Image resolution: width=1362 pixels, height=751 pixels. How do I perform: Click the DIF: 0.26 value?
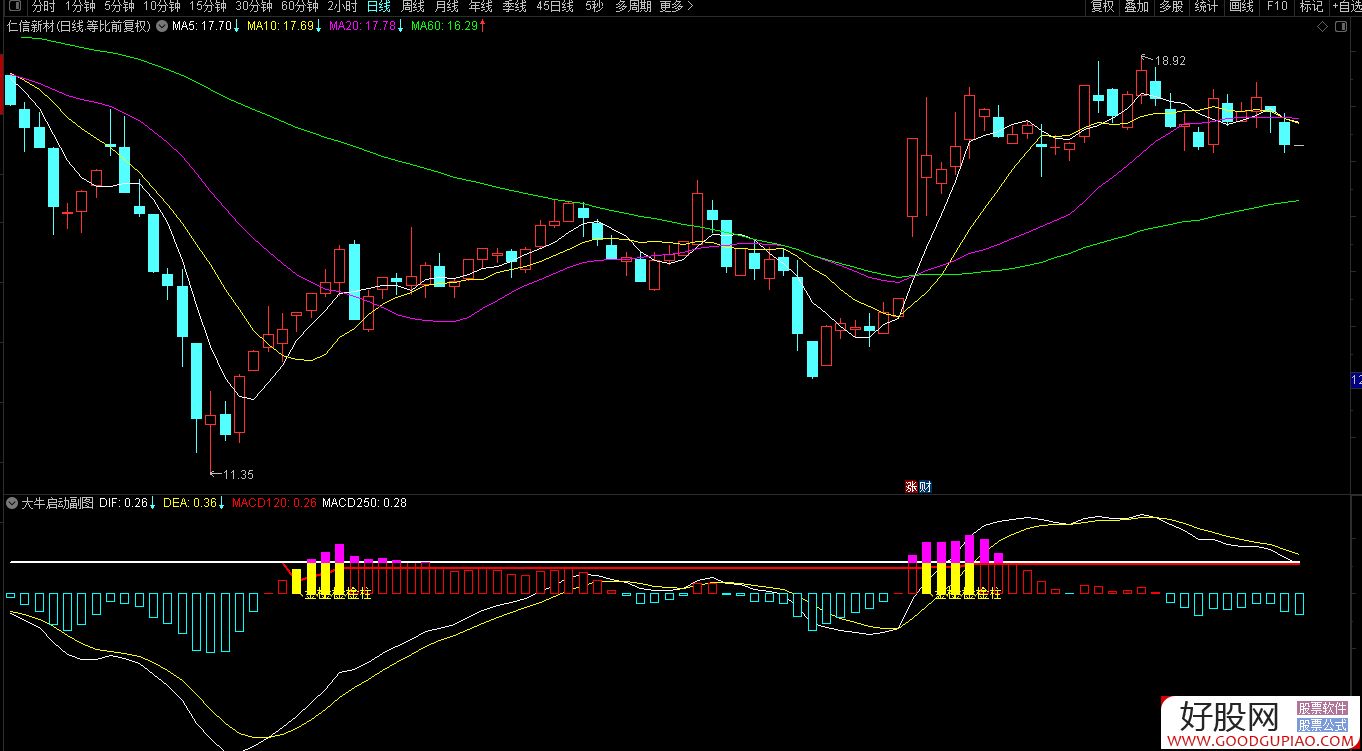pos(123,503)
